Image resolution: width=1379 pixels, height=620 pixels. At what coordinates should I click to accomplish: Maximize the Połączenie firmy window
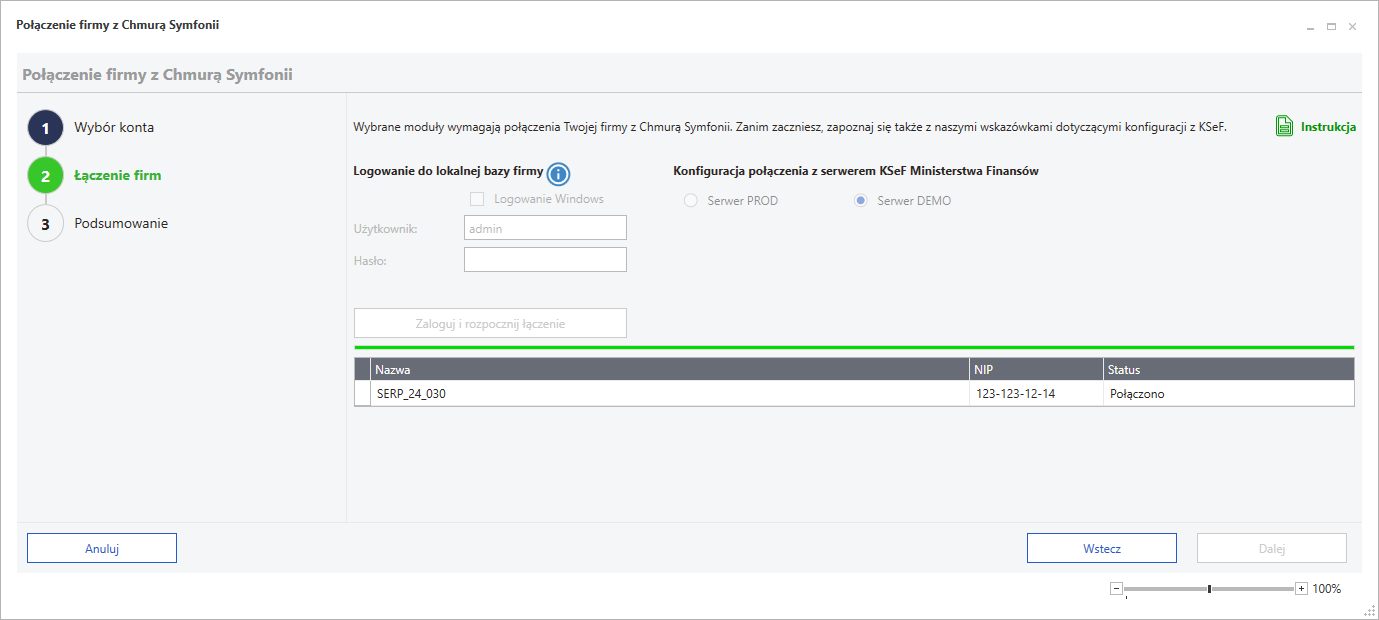(1331, 27)
